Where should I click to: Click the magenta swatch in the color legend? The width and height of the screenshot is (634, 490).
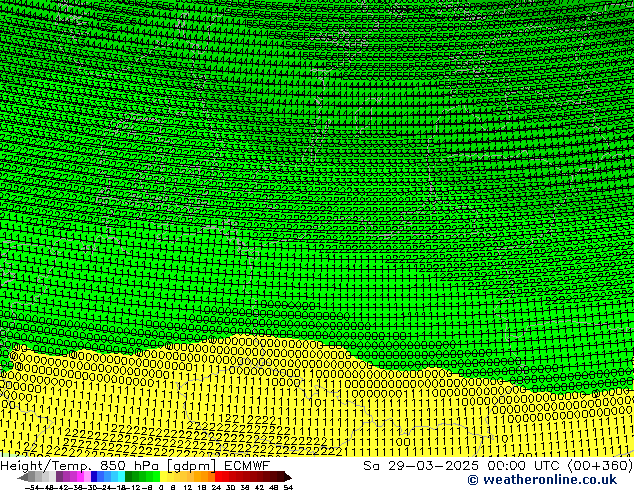[80, 477]
